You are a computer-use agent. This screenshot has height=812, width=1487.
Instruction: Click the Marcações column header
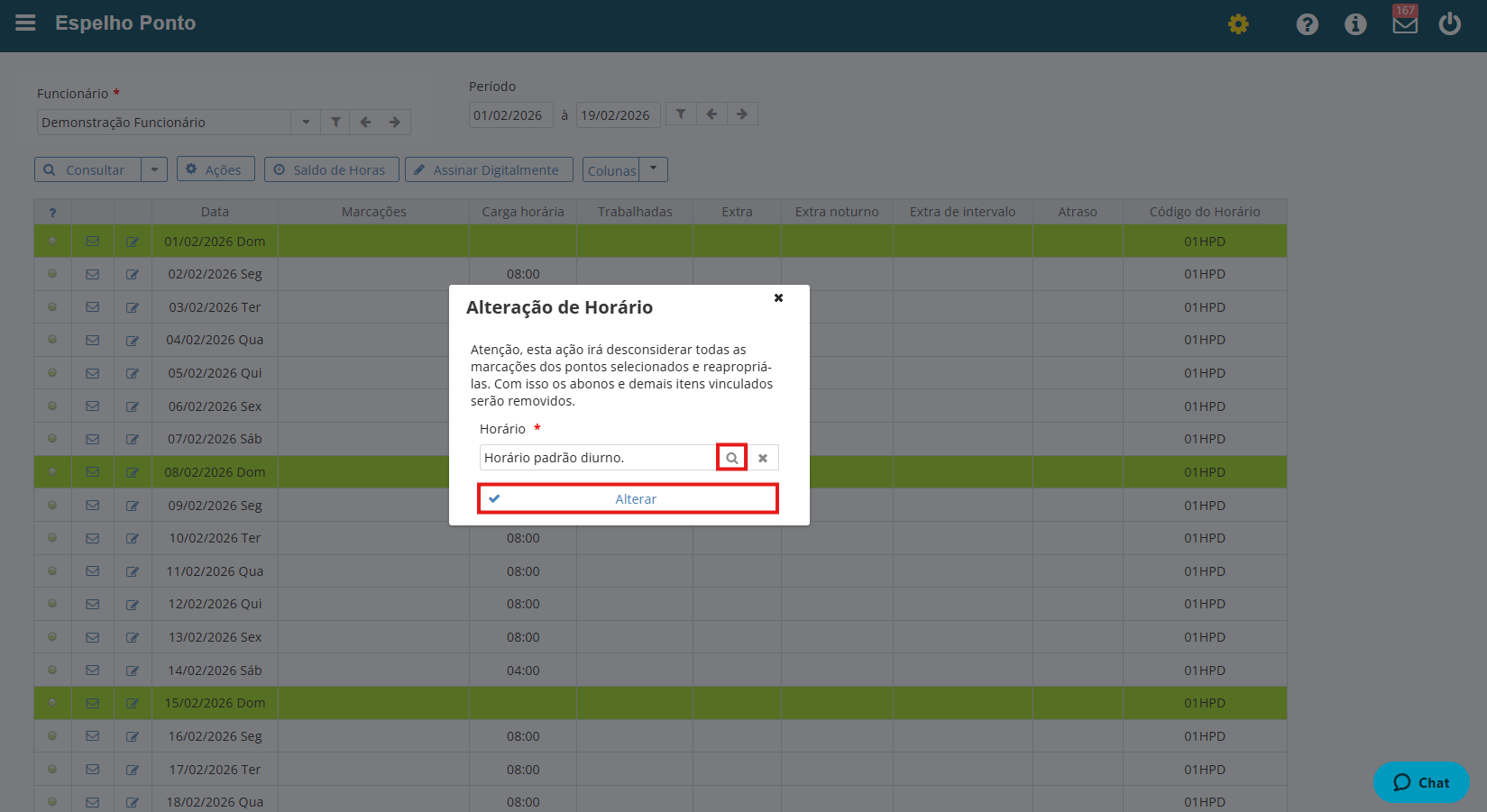click(373, 212)
